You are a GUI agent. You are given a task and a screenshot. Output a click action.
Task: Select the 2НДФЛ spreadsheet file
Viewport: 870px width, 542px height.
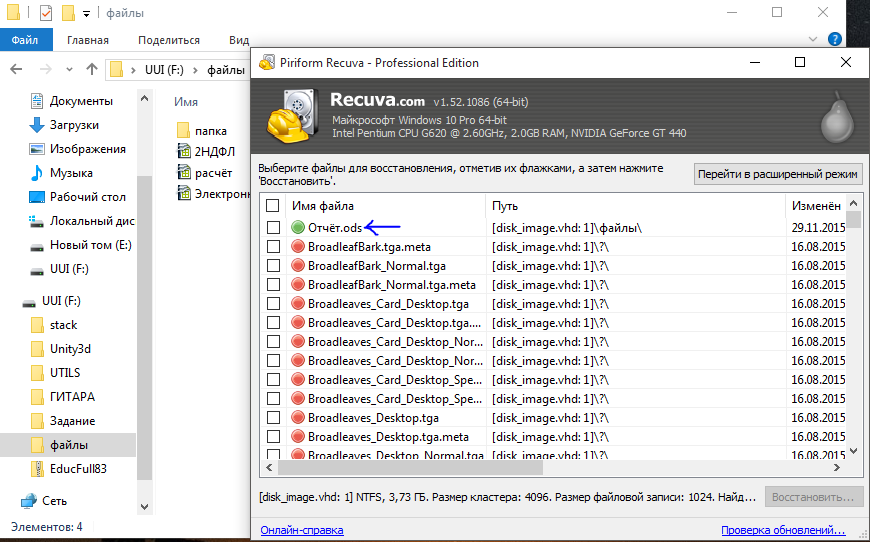click(x=211, y=151)
